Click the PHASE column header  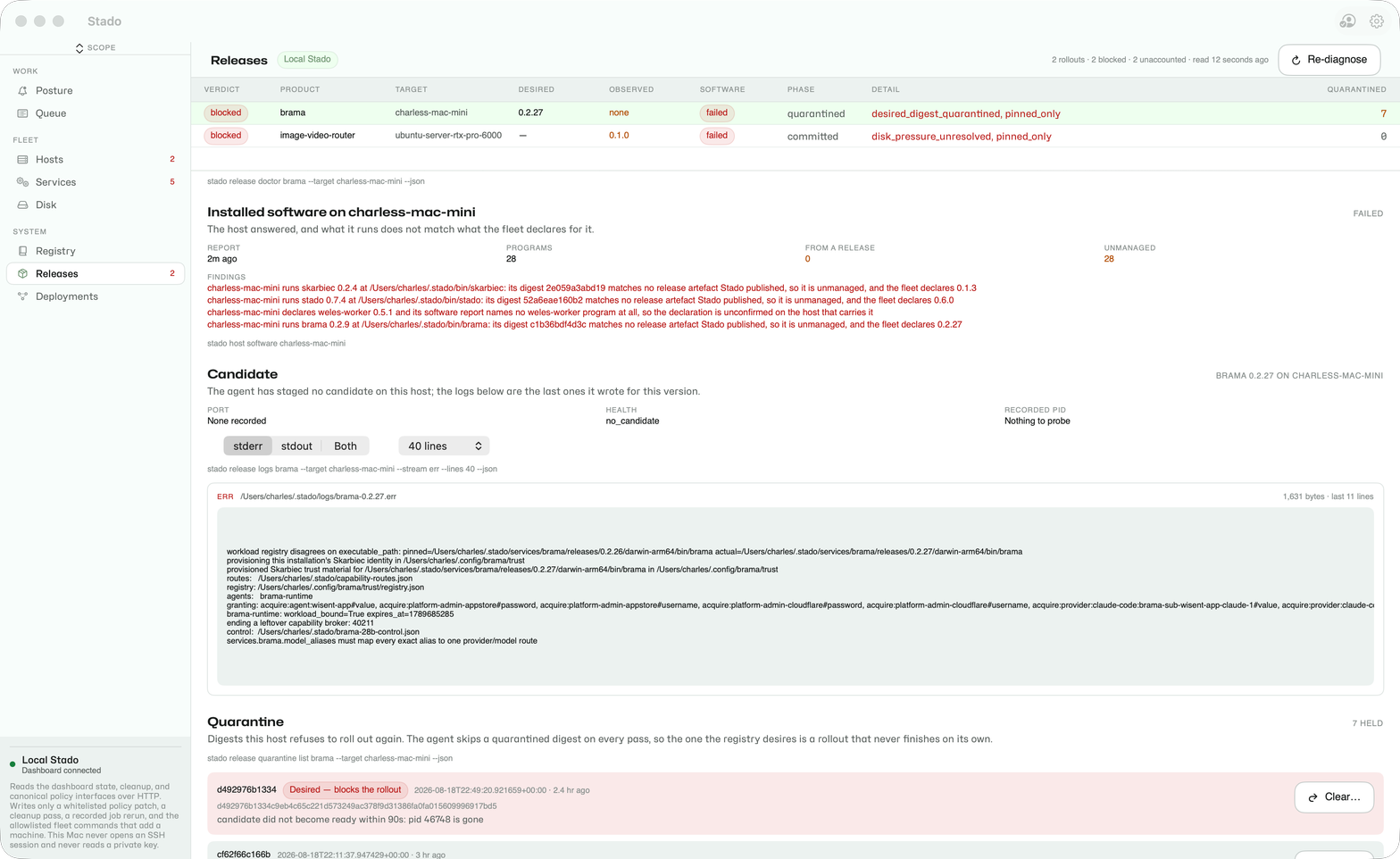(x=801, y=89)
